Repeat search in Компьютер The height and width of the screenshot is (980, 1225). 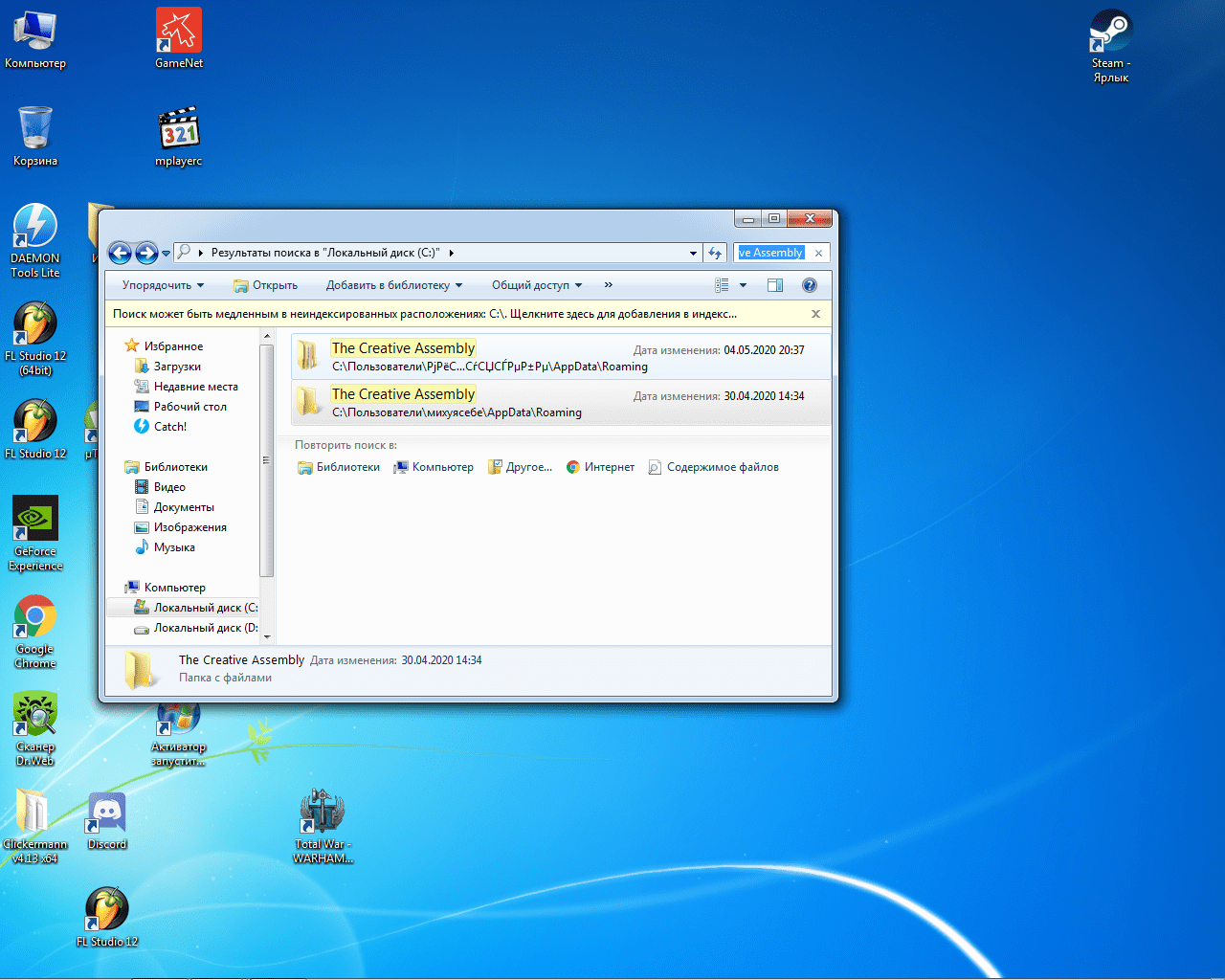pyautogui.click(x=434, y=467)
